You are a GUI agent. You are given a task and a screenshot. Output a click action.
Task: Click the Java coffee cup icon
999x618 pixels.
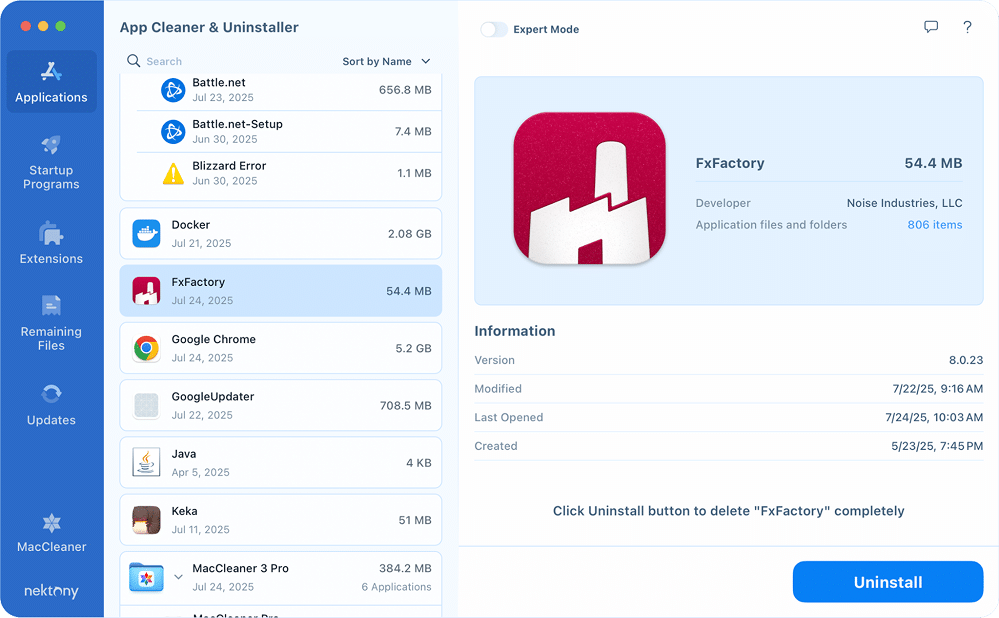point(147,463)
